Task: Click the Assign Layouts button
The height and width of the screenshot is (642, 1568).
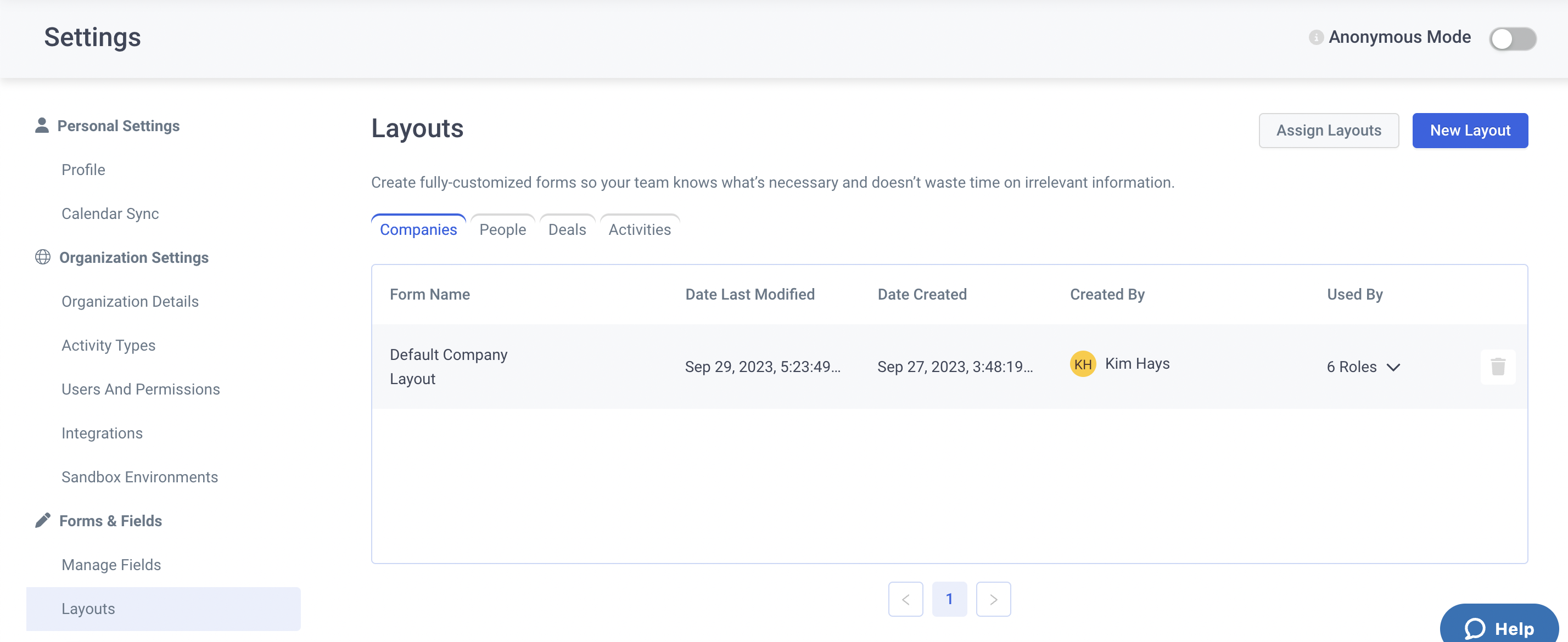Action: [x=1328, y=130]
